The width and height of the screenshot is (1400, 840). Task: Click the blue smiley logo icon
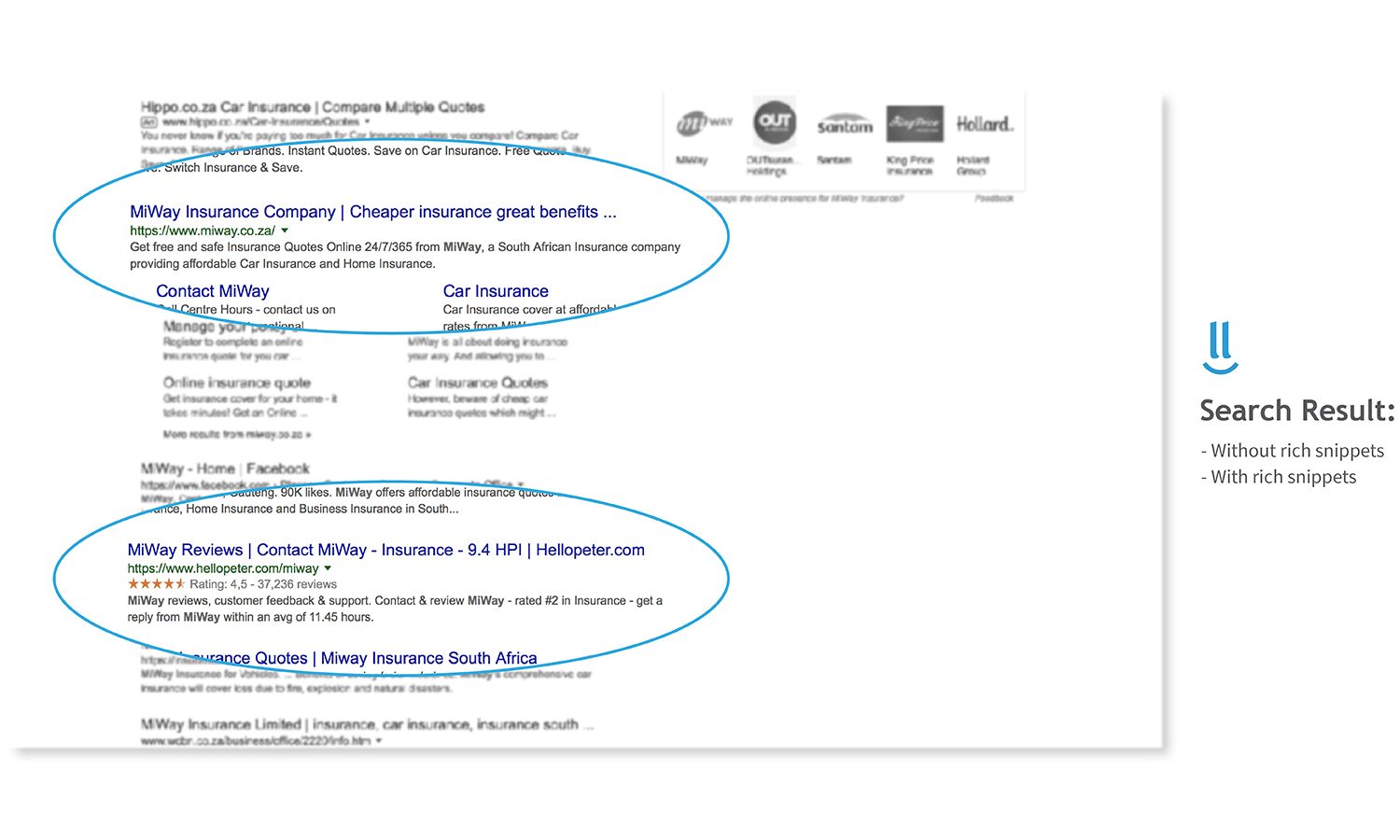pos(1221,347)
